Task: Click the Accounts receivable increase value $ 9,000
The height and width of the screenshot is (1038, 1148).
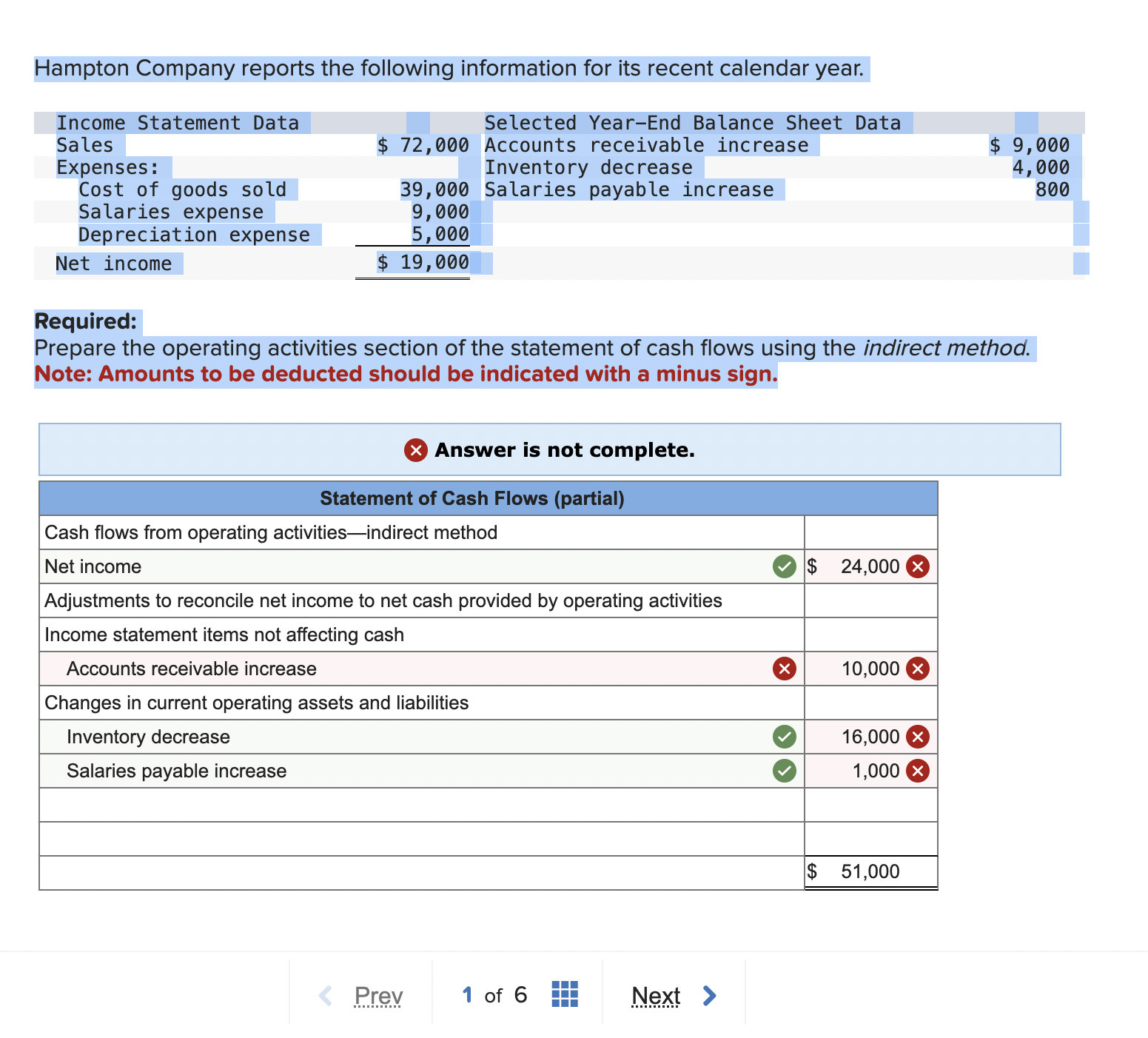Action: [x=1030, y=145]
